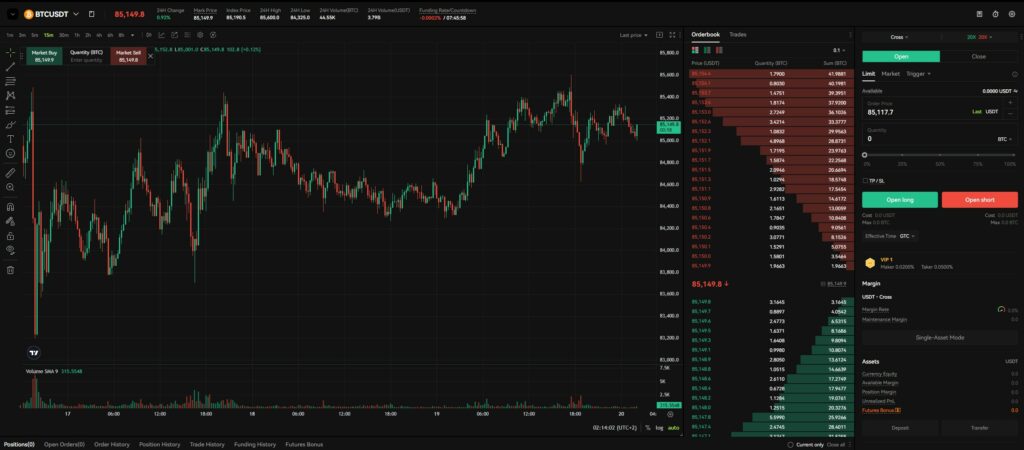Select the Close position tab

click(x=978, y=57)
